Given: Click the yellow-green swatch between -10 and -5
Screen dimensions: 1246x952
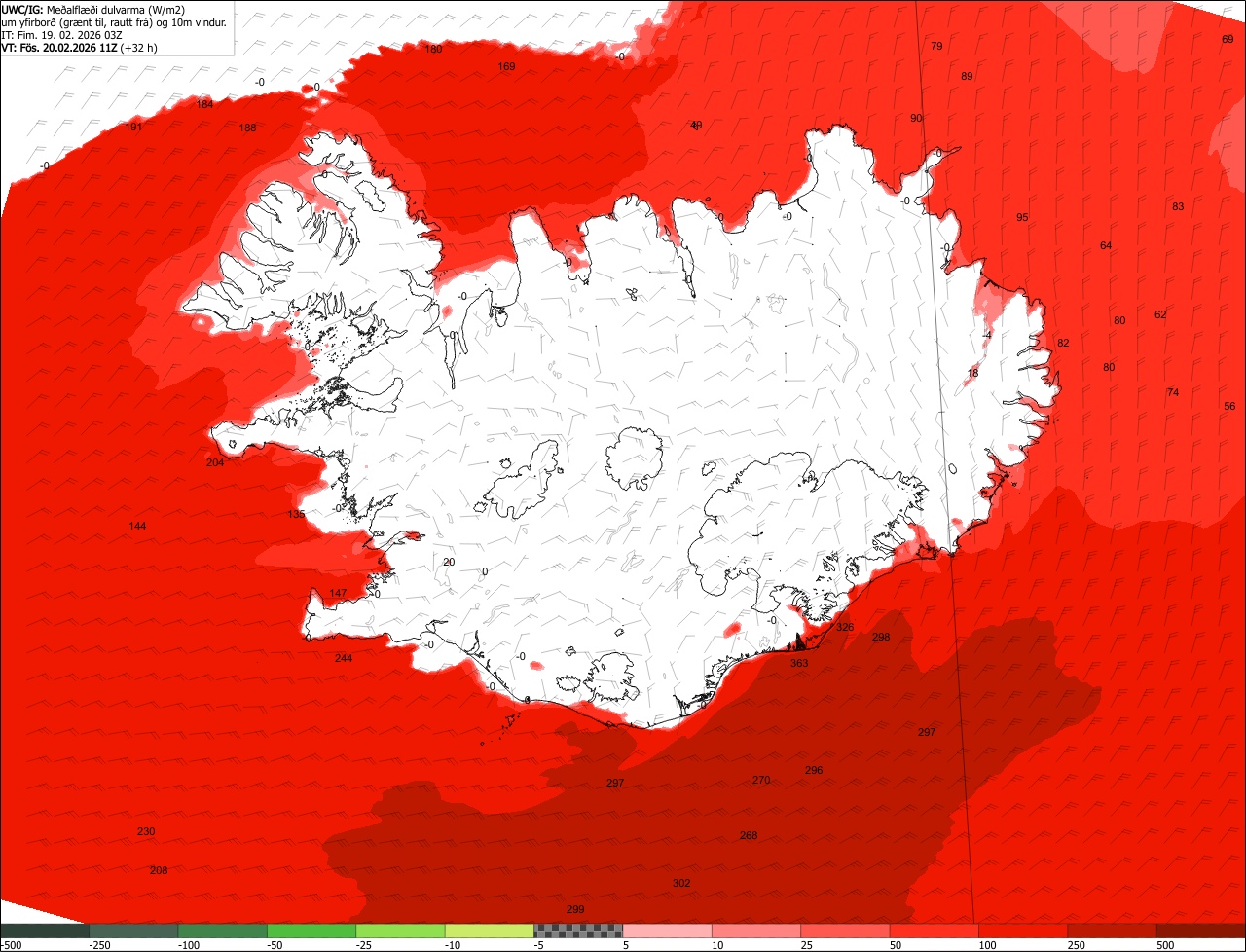Looking at the screenshot, I should pyautogui.click(x=490, y=931).
